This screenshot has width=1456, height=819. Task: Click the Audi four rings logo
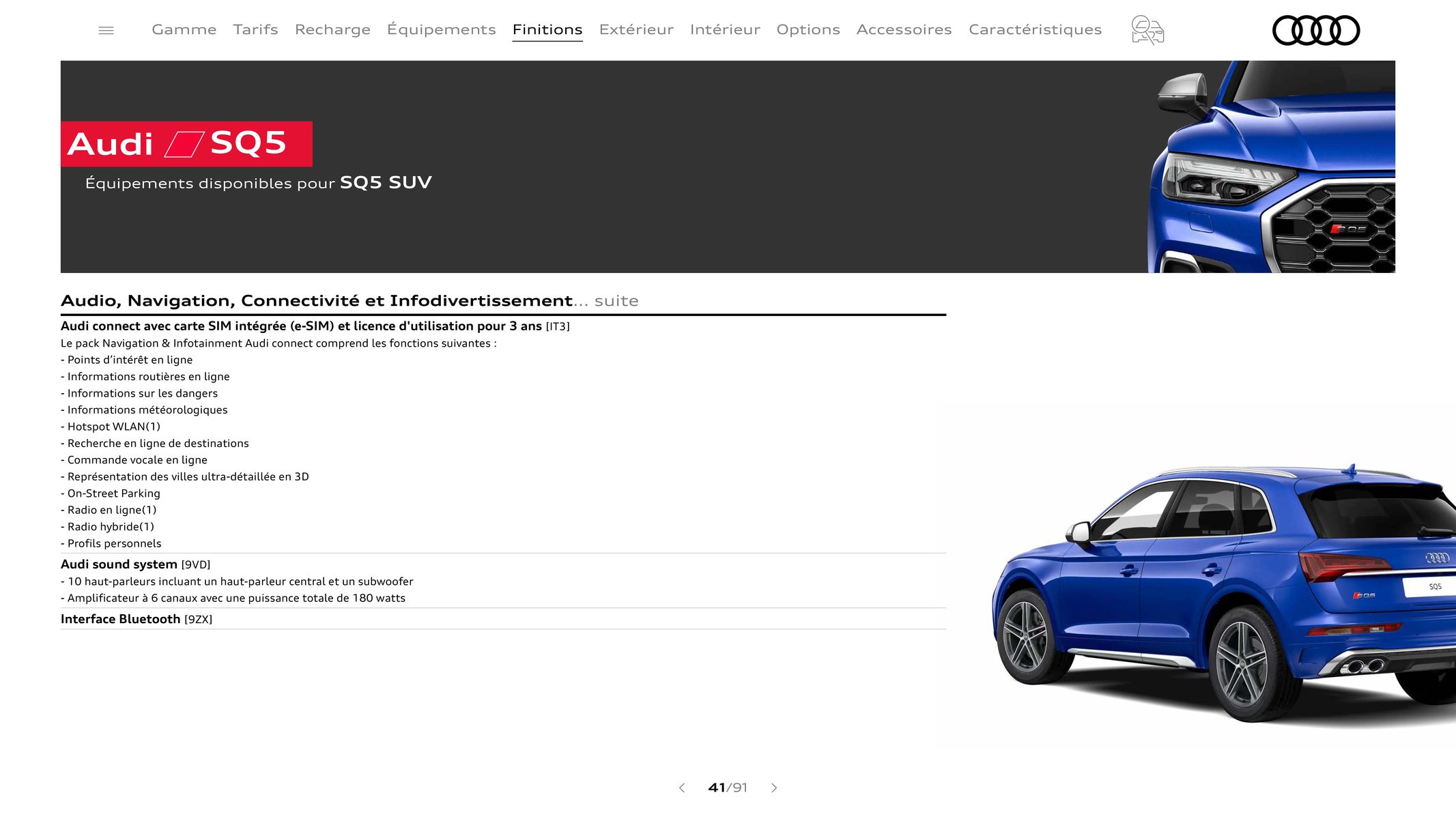point(1316,30)
